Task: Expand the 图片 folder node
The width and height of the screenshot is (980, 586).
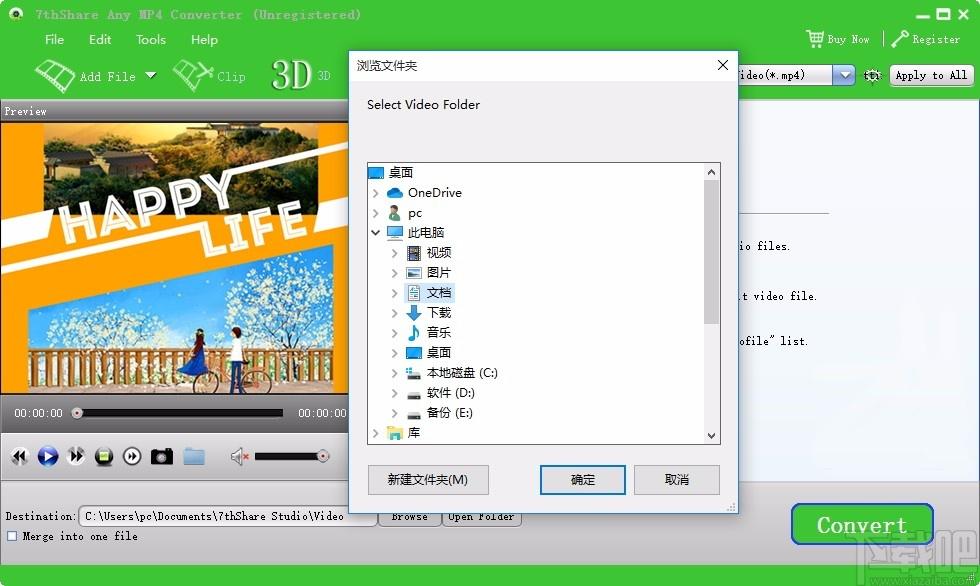Action: point(394,273)
